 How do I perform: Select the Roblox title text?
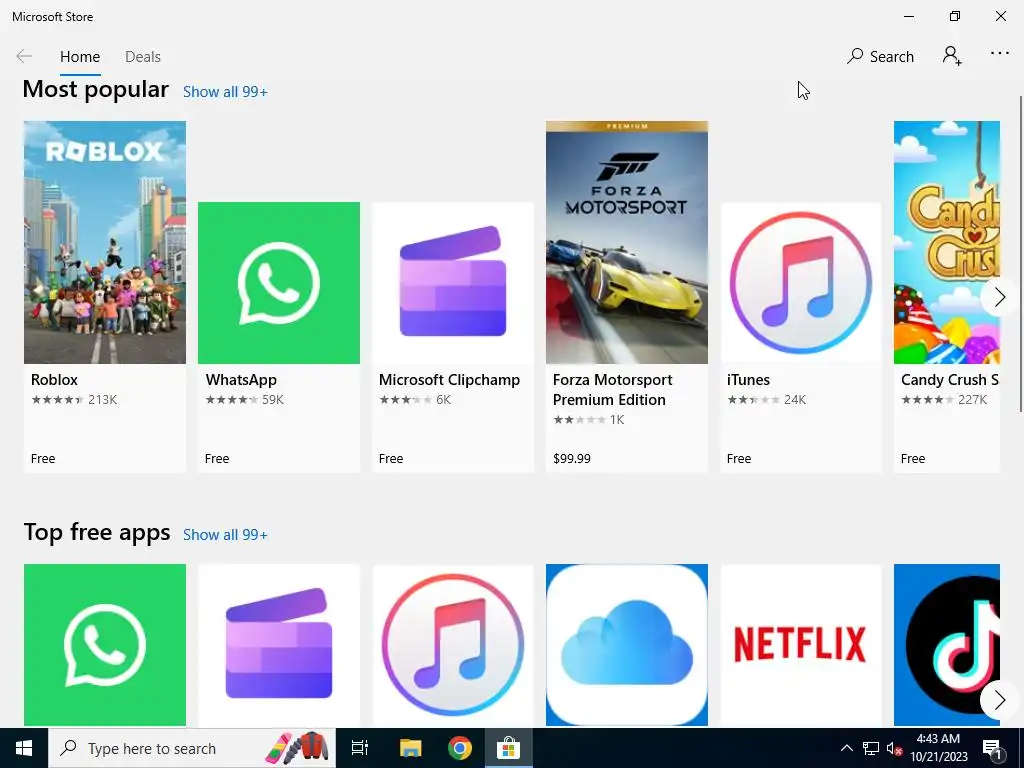pyautogui.click(x=54, y=380)
